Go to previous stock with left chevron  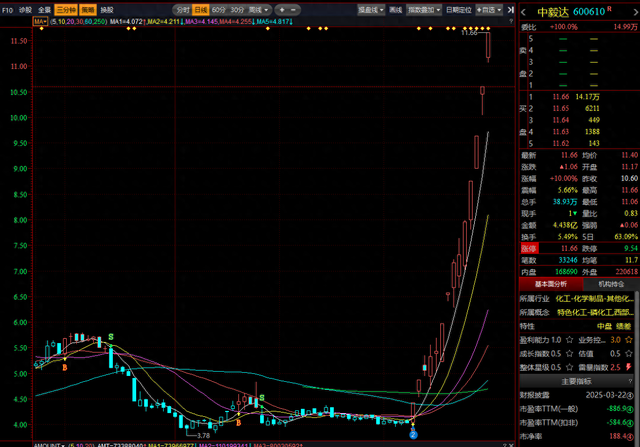click(523, 13)
